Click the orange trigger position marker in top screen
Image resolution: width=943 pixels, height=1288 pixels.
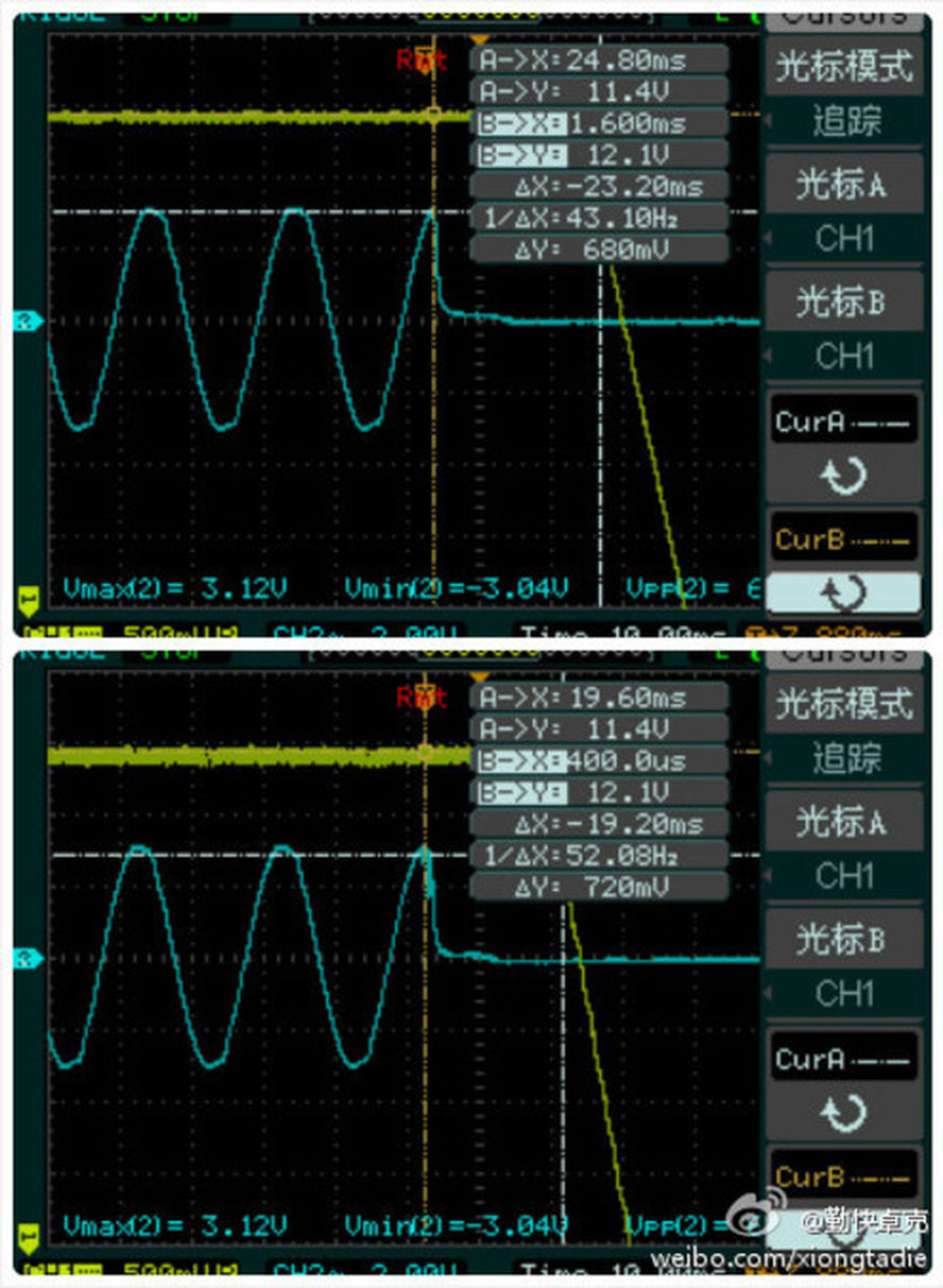point(480,40)
